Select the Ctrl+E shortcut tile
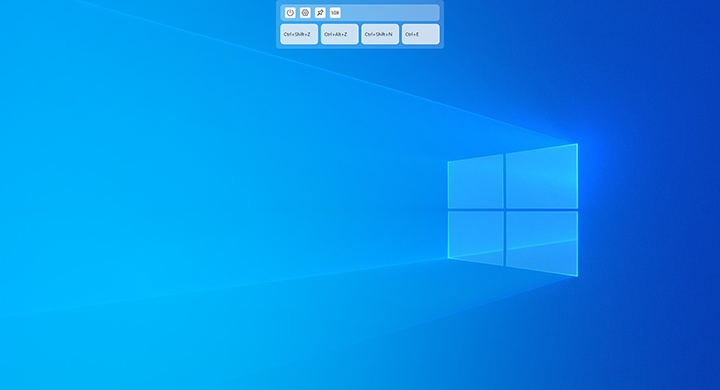The width and height of the screenshot is (720, 390). pos(420,34)
